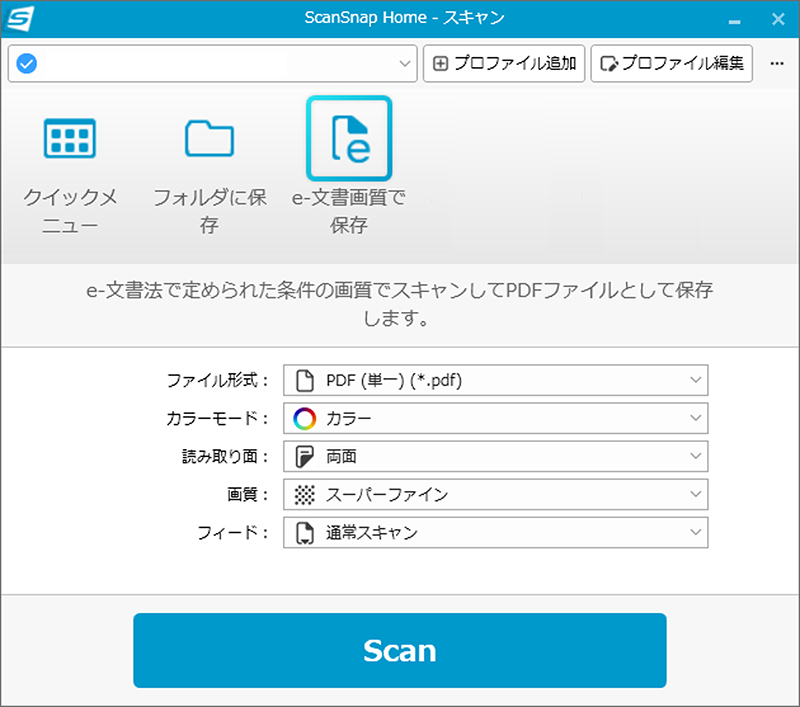Click the blue checkmark icon in profile selector
The width and height of the screenshot is (800, 707).
tap(28, 64)
